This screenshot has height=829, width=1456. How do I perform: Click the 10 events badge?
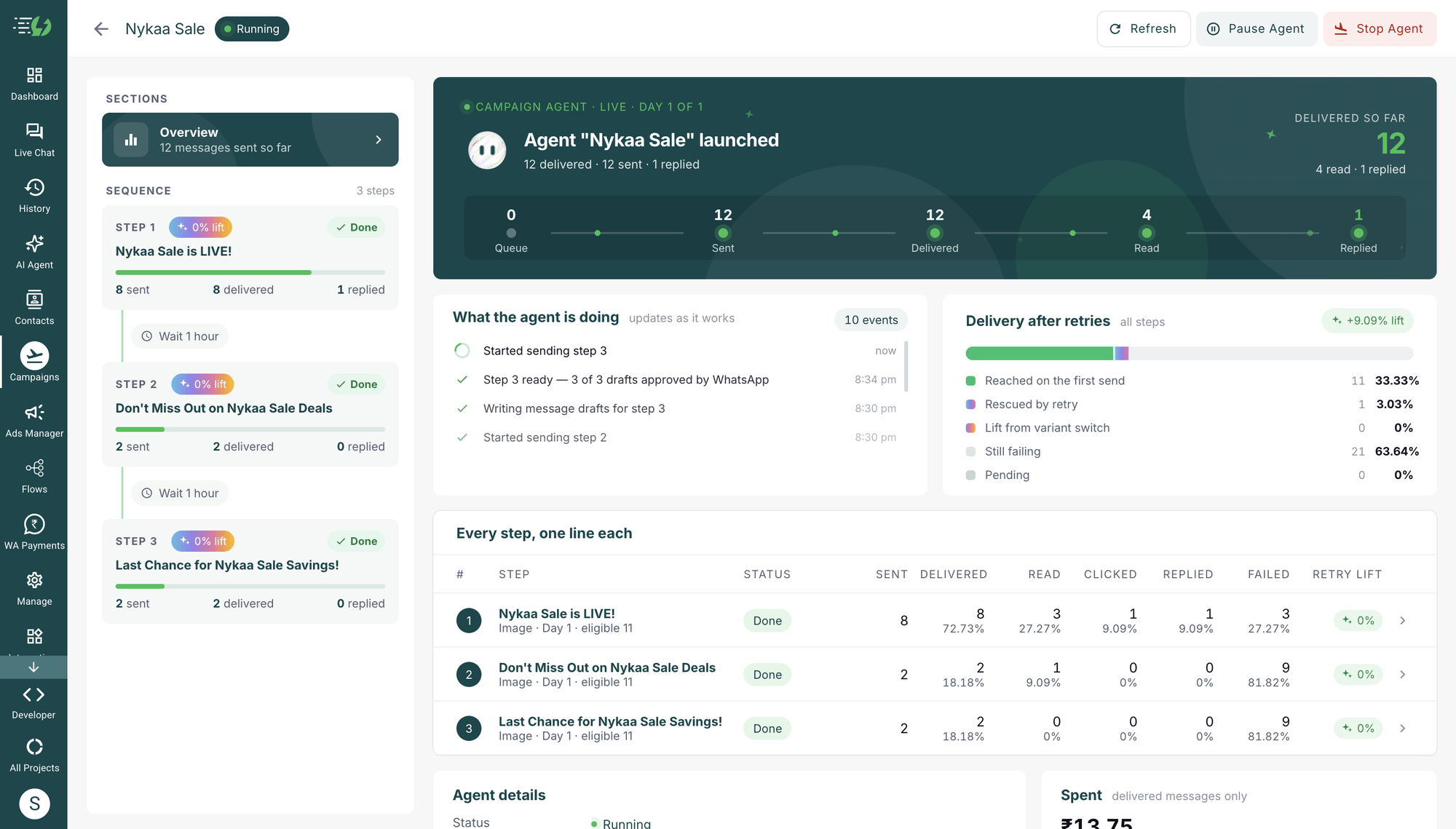[871, 320]
